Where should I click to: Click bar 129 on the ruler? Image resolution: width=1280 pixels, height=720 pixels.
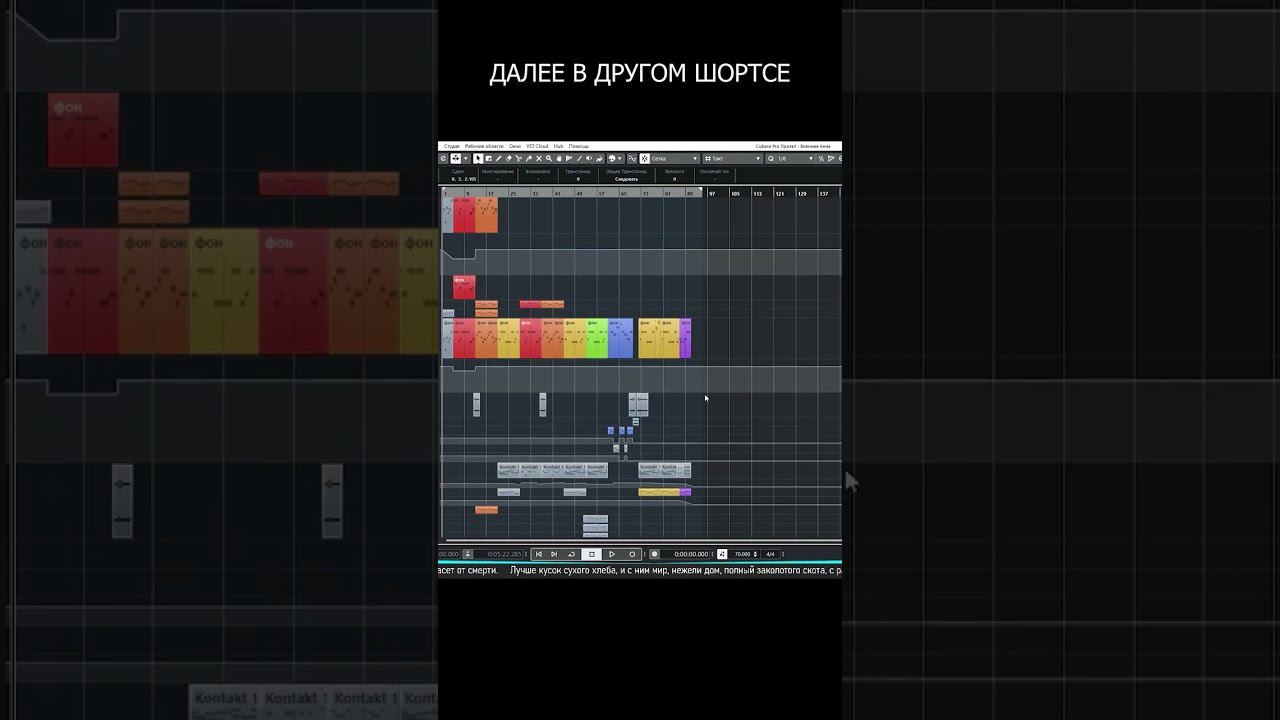pos(802,193)
